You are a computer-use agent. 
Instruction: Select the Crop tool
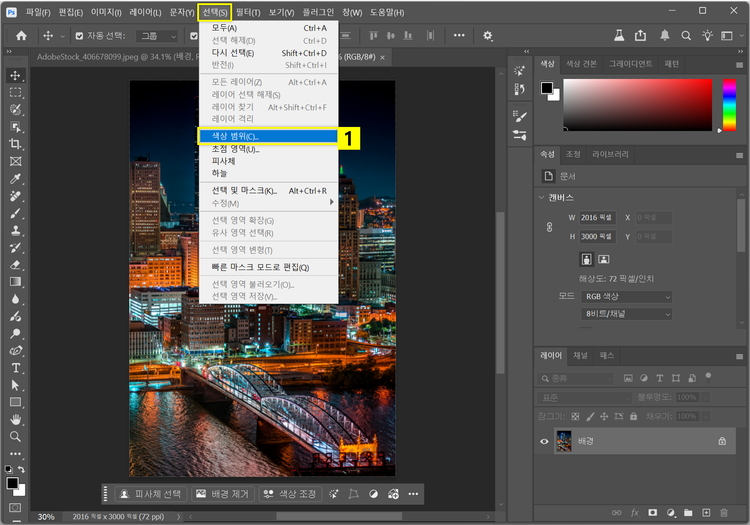pos(15,144)
